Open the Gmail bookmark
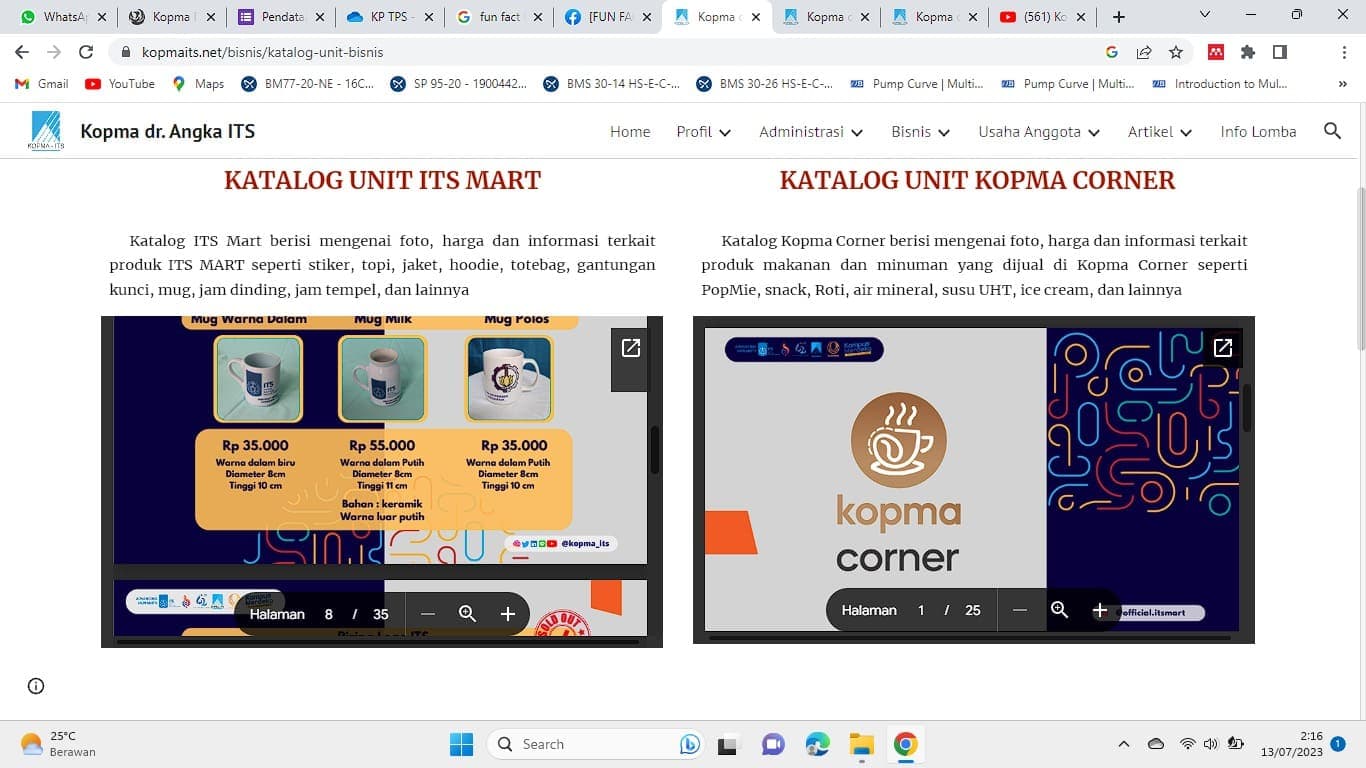1366x768 pixels. pyautogui.click(x=42, y=84)
